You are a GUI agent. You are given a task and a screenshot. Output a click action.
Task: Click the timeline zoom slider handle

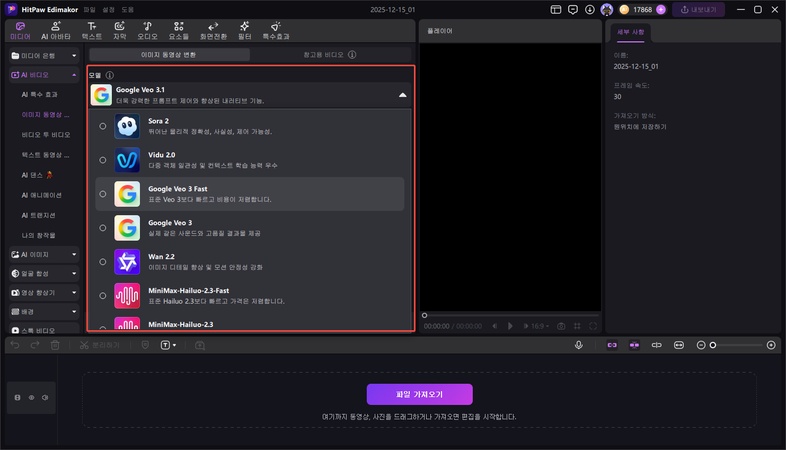pyautogui.click(x=713, y=345)
